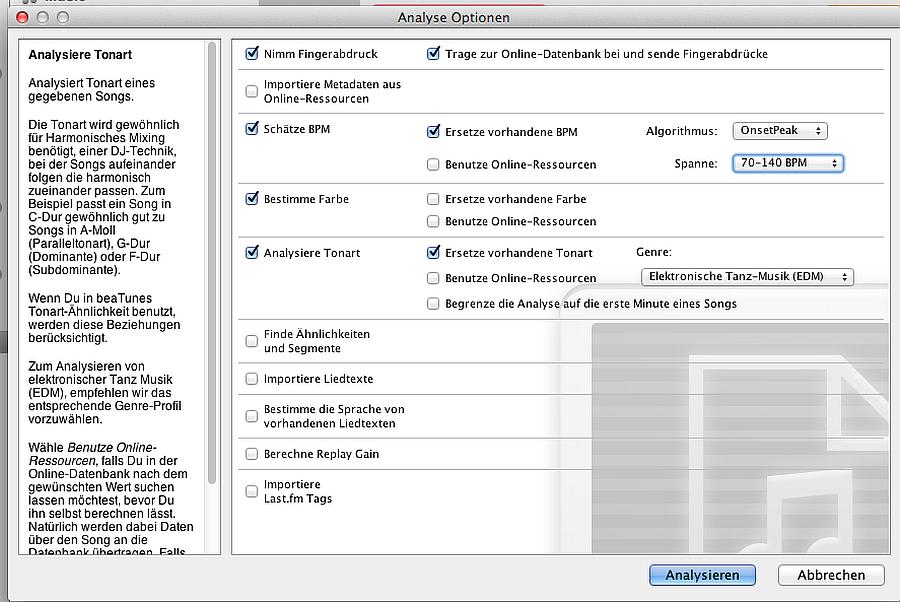Image resolution: width=900 pixels, height=602 pixels.
Task: Uncheck the Bestimme Farbe option
Action: 252,199
